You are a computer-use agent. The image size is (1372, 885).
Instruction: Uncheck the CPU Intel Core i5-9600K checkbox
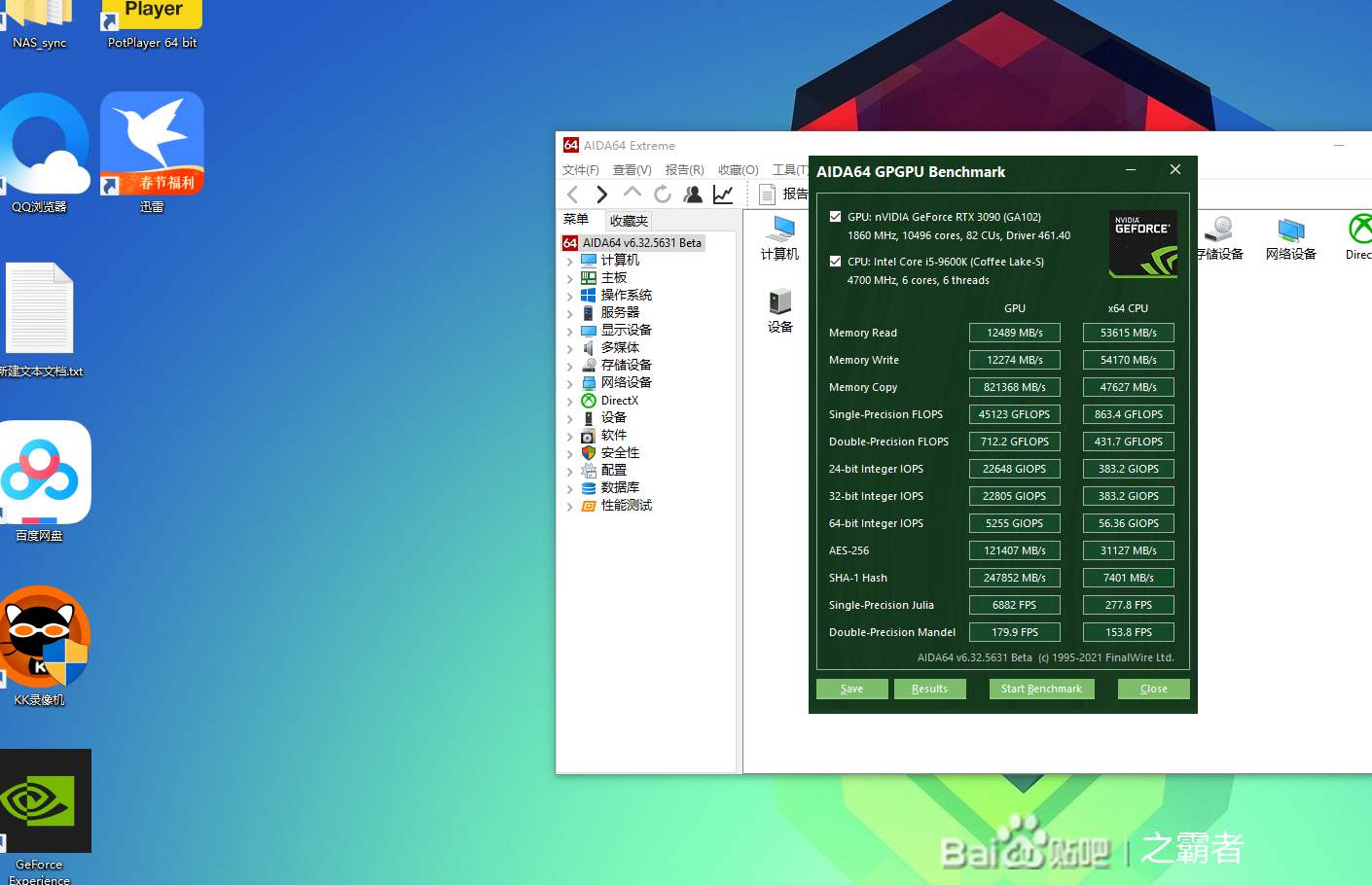(x=835, y=262)
